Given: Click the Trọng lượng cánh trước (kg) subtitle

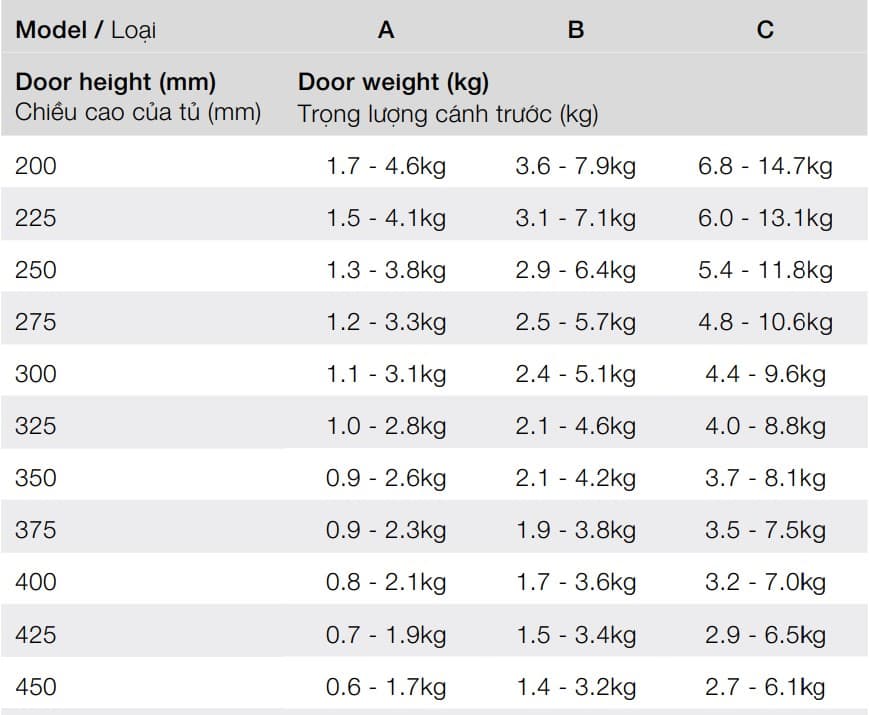Looking at the screenshot, I should (x=448, y=114).
